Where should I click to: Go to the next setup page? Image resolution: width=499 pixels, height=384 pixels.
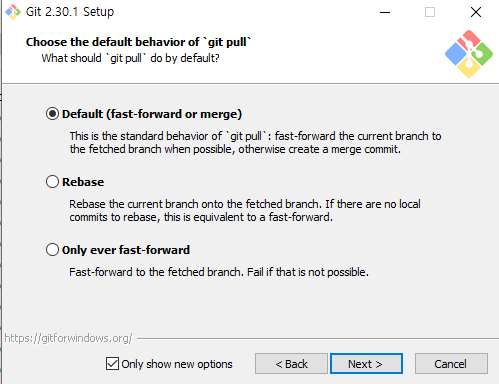(366, 364)
